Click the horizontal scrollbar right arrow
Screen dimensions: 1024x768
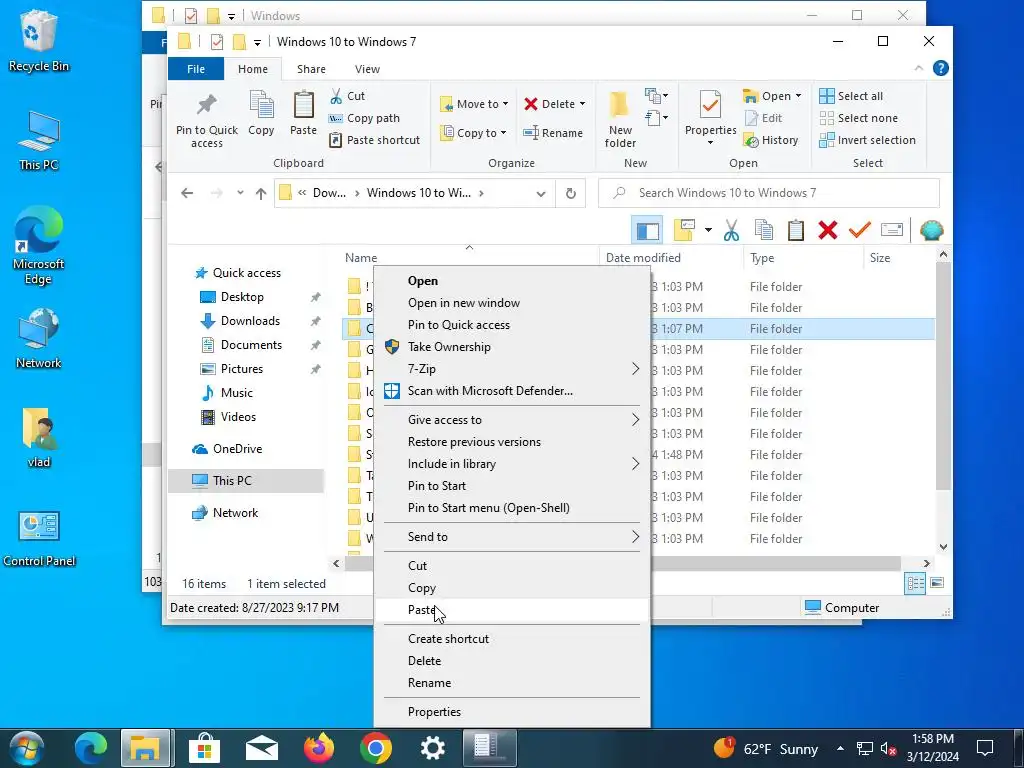926,563
